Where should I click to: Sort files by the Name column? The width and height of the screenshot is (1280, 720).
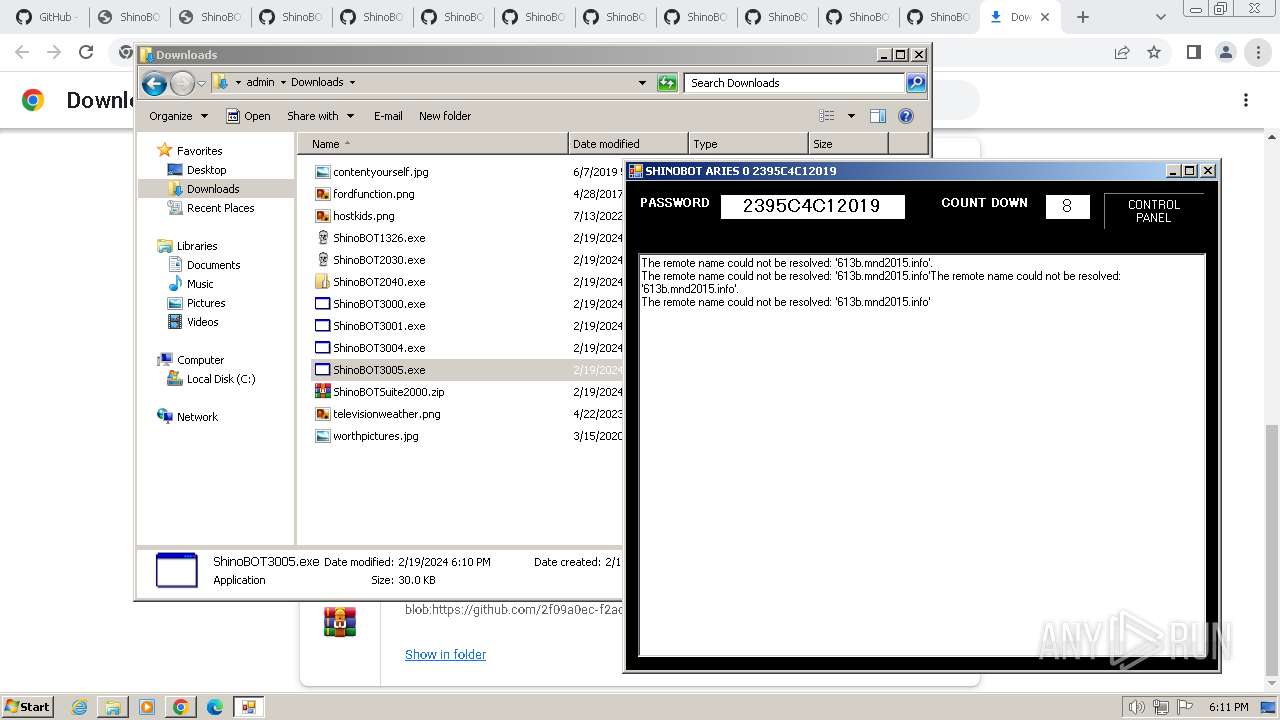(x=432, y=144)
